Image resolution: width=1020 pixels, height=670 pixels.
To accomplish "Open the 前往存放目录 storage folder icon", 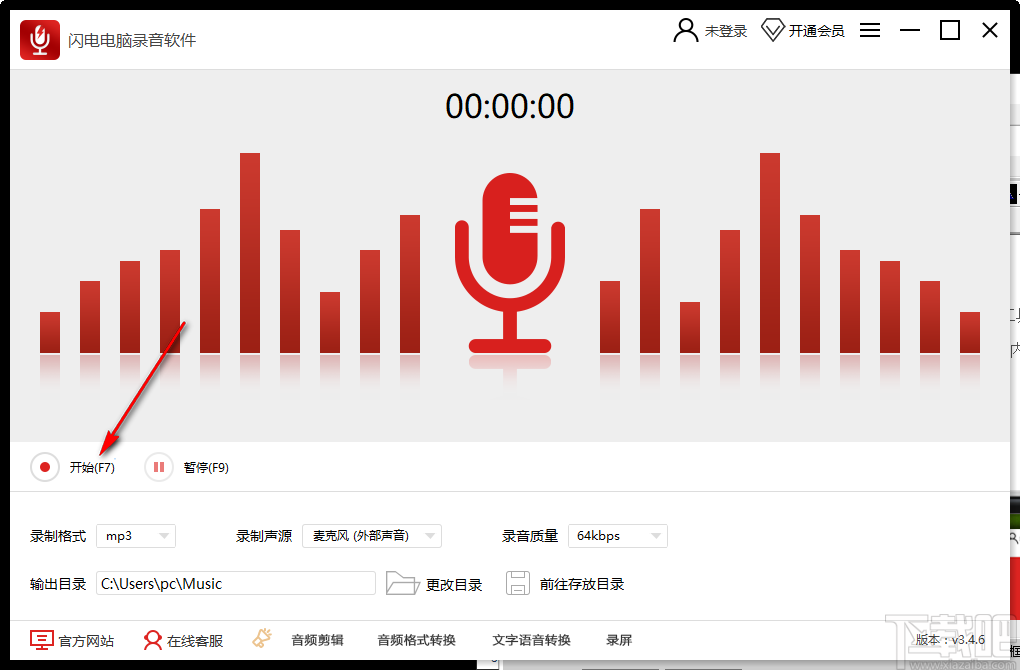I will 518,583.
